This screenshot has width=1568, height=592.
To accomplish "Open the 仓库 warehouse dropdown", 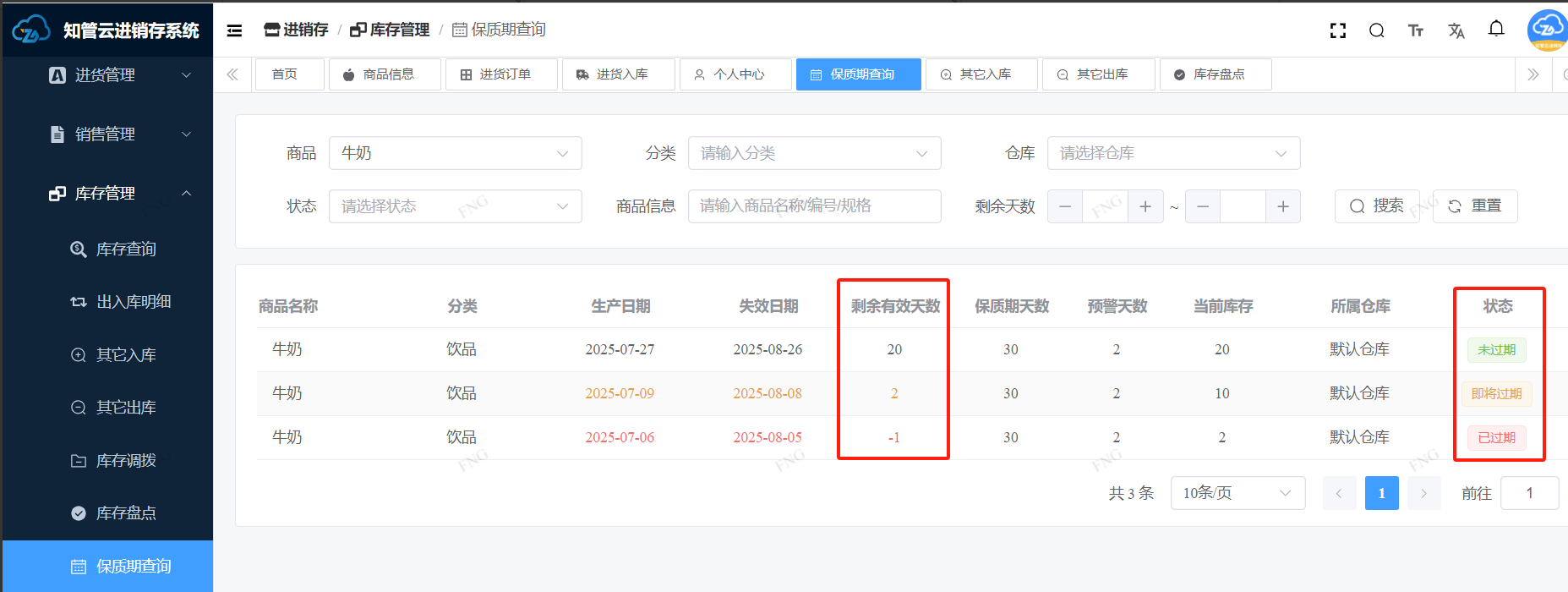I will [1173, 153].
